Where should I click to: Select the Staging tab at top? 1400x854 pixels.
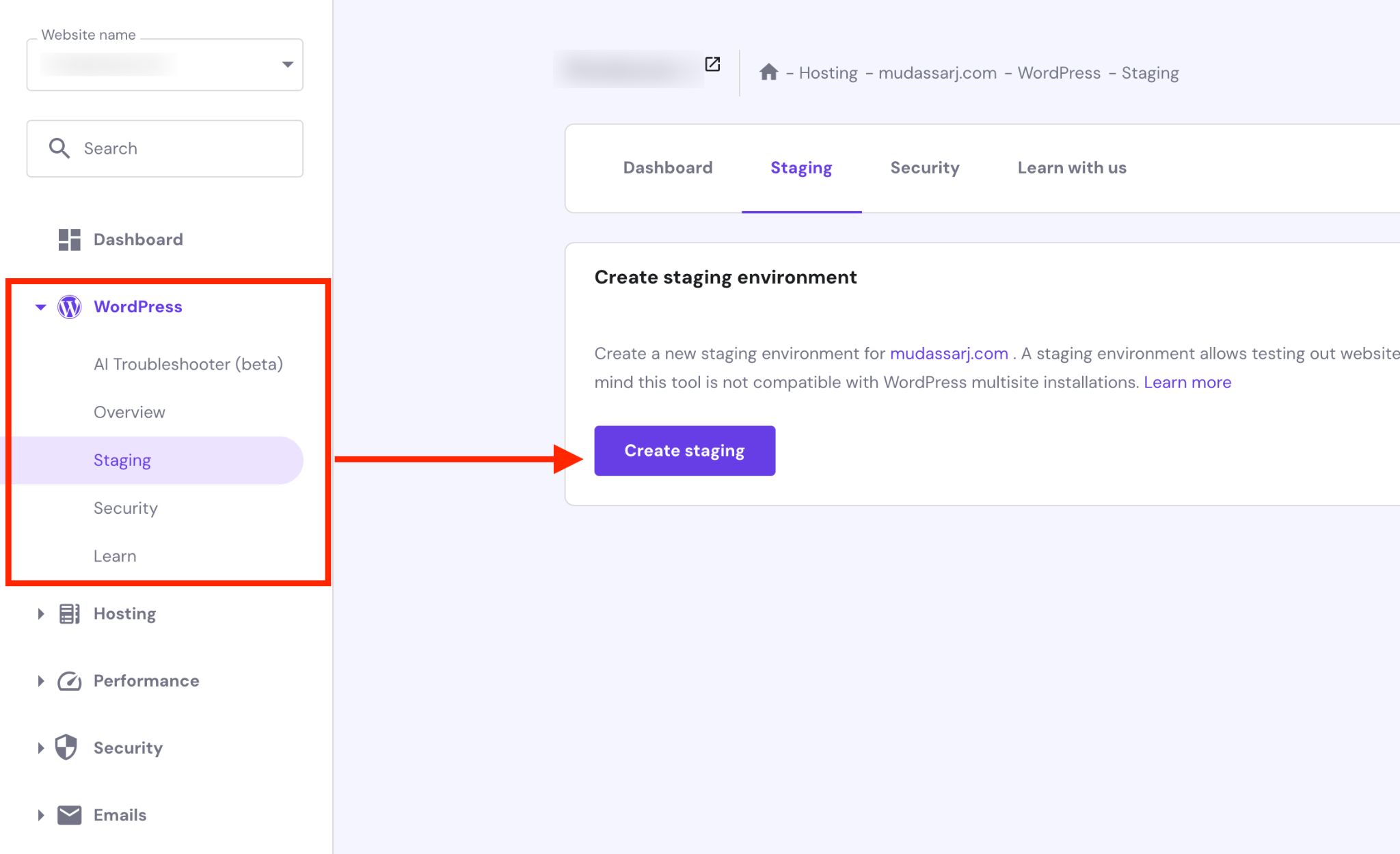800,168
